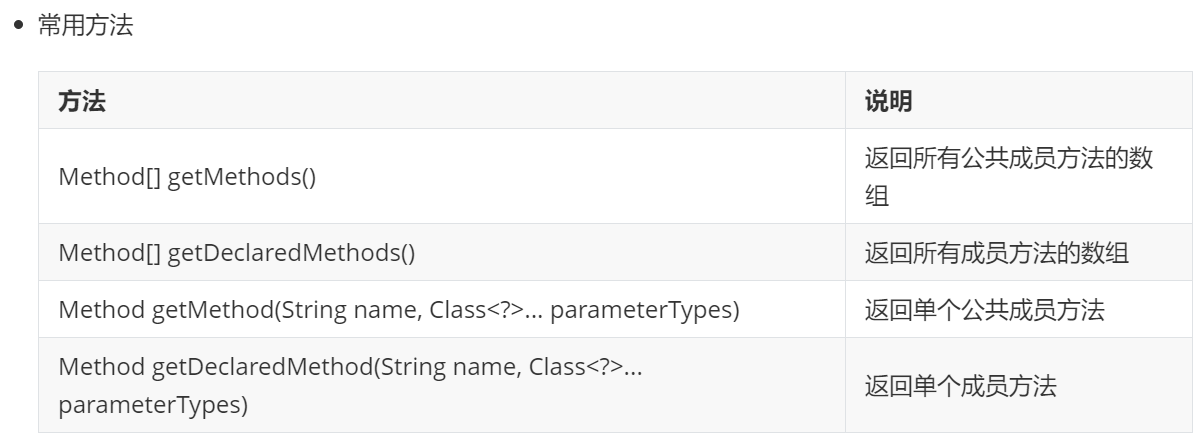Image resolution: width=1200 pixels, height=441 pixels.
Task: Click the bullet point before 常用方法
Action: [17, 28]
